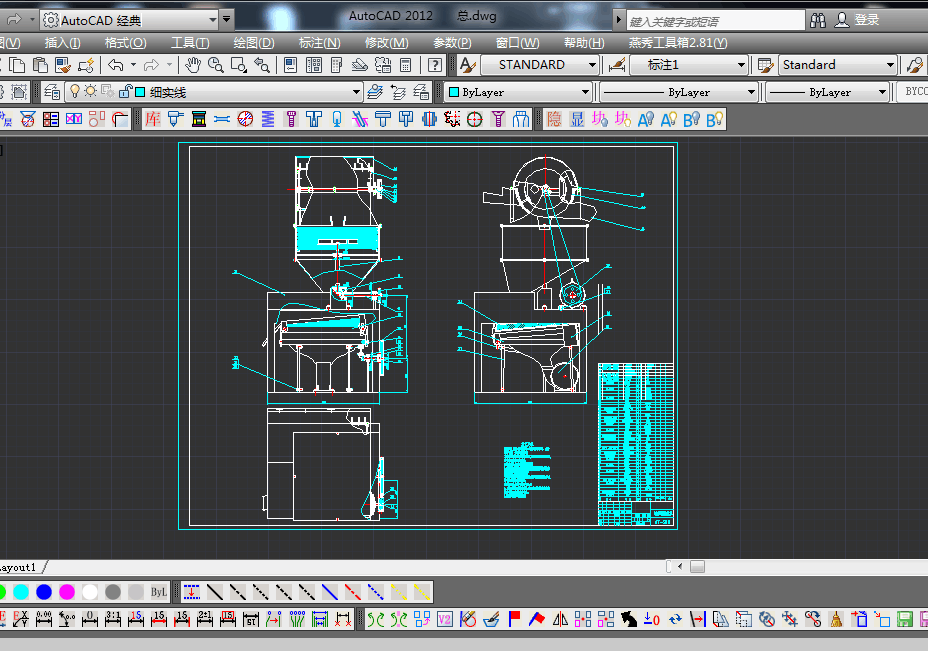Screen dimensions: 928x651
Task: Open the 标注1 dimension style dropdown
Action: (x=741, y=65)
